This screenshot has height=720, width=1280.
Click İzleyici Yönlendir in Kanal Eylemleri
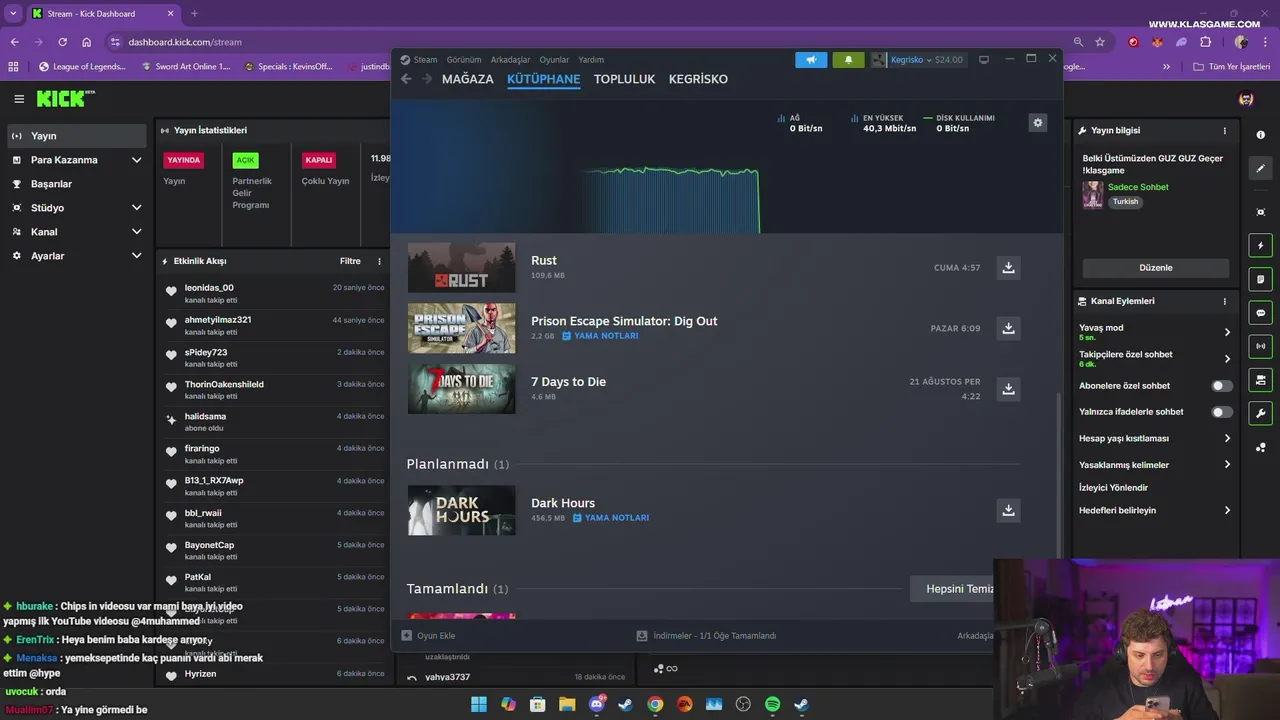click(1113, 488)
